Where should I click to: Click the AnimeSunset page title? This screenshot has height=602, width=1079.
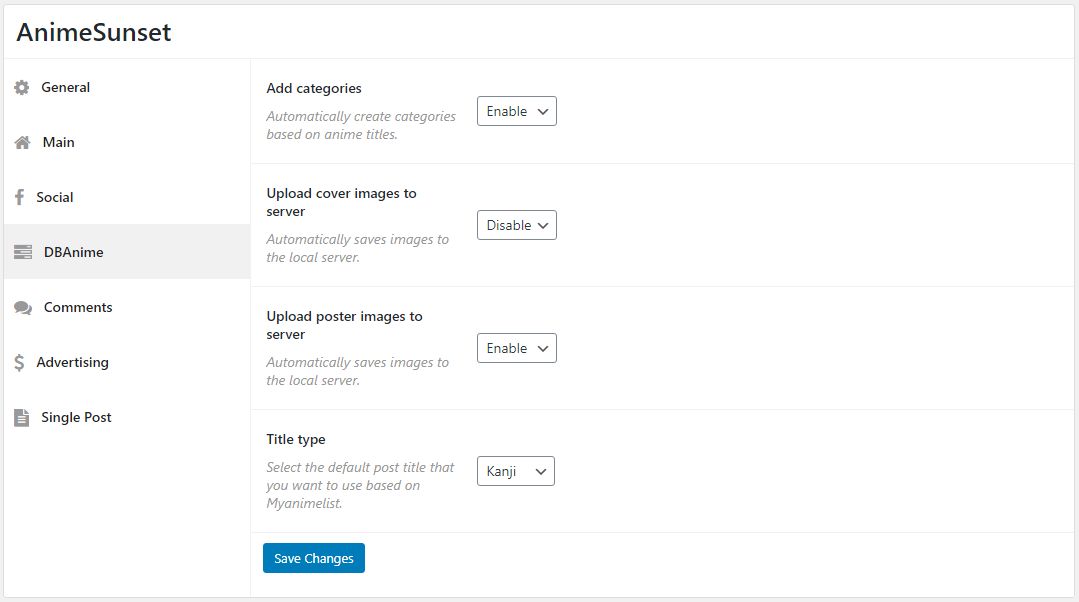click(x=94, y=33)
